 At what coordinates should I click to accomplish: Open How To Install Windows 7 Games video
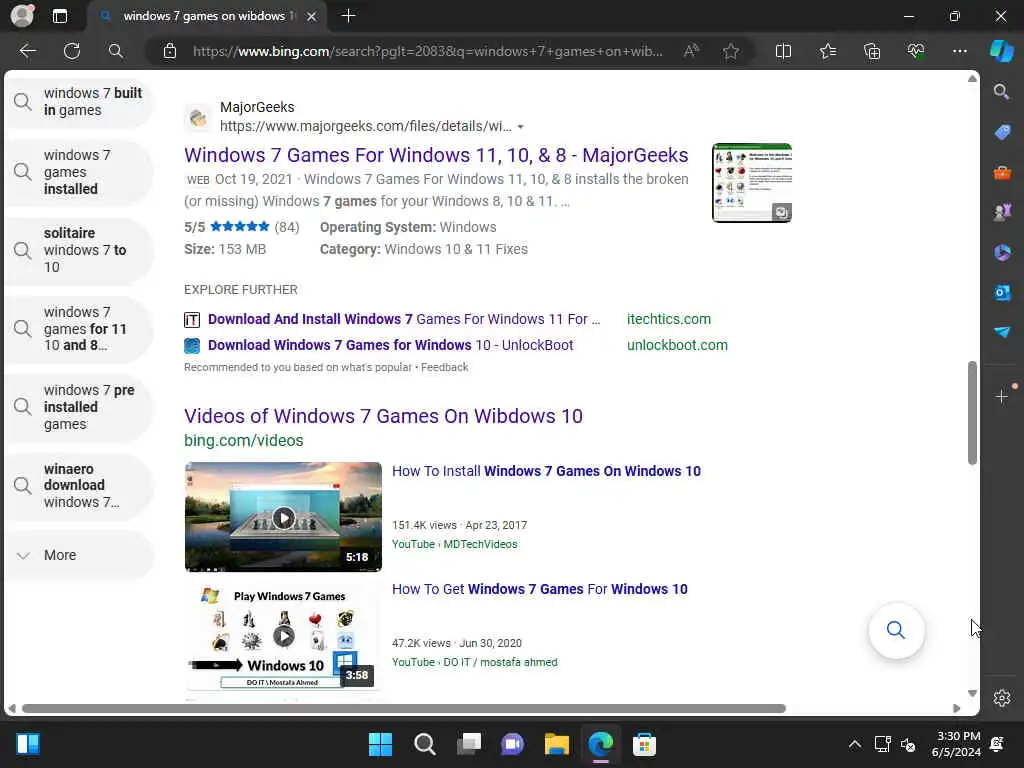coord(546,472)
